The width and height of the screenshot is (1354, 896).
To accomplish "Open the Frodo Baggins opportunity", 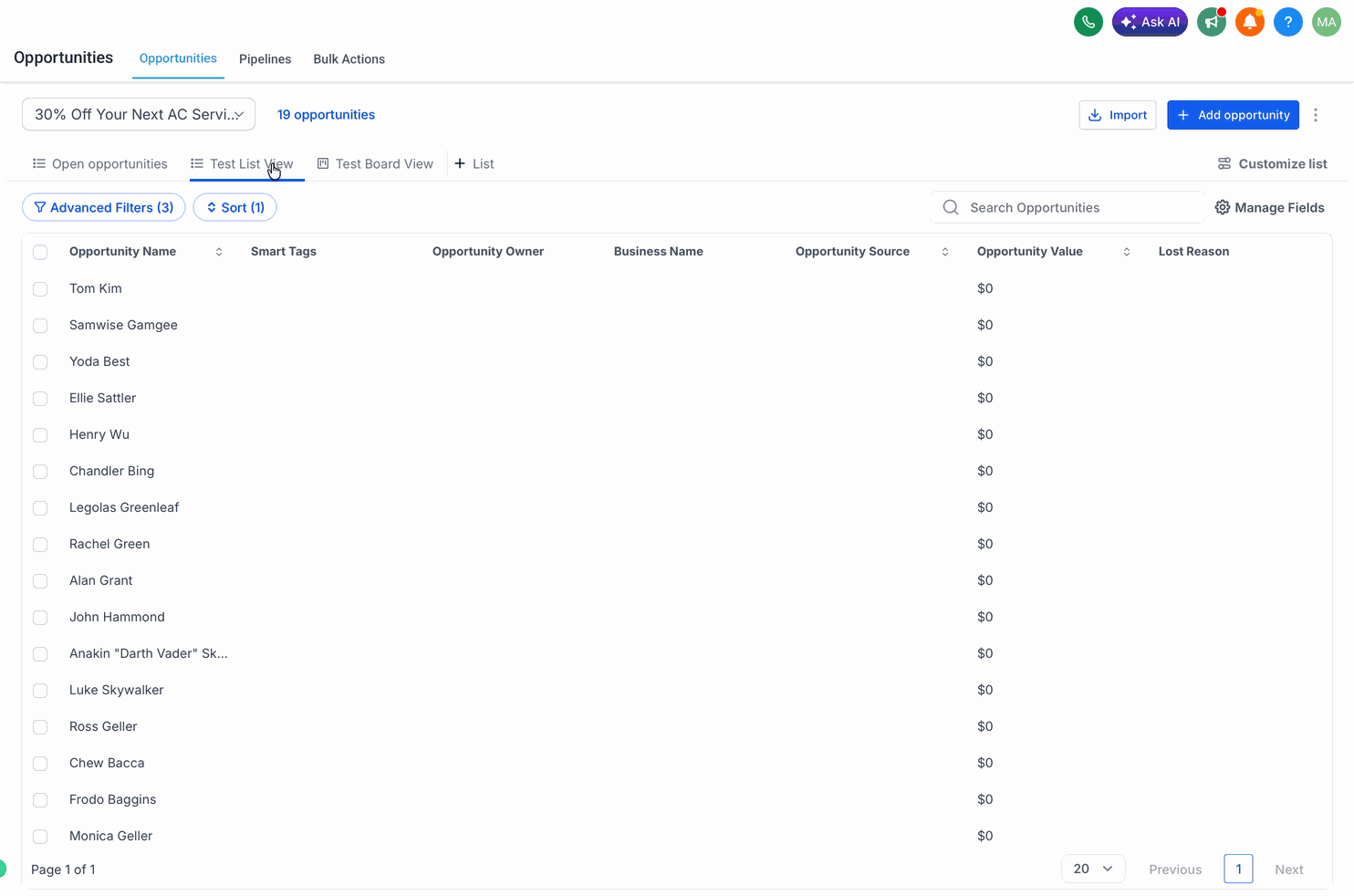I will click(x=113, y=799).
